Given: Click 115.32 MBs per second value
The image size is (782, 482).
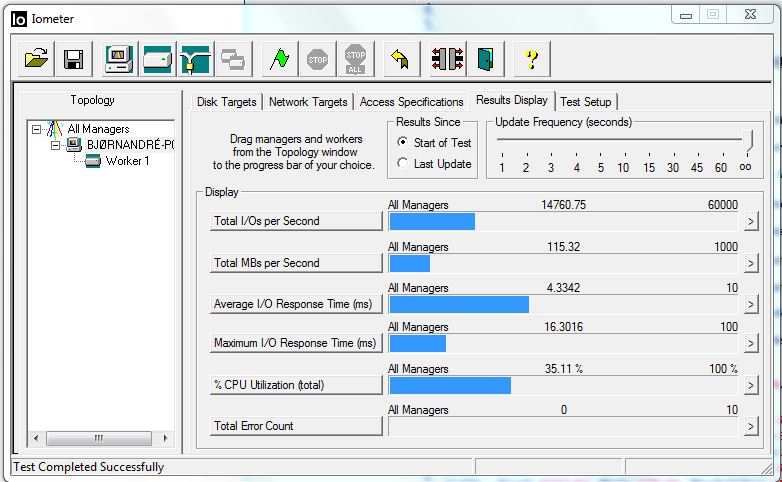Looking at the screenshot, I should pos(564,246).
